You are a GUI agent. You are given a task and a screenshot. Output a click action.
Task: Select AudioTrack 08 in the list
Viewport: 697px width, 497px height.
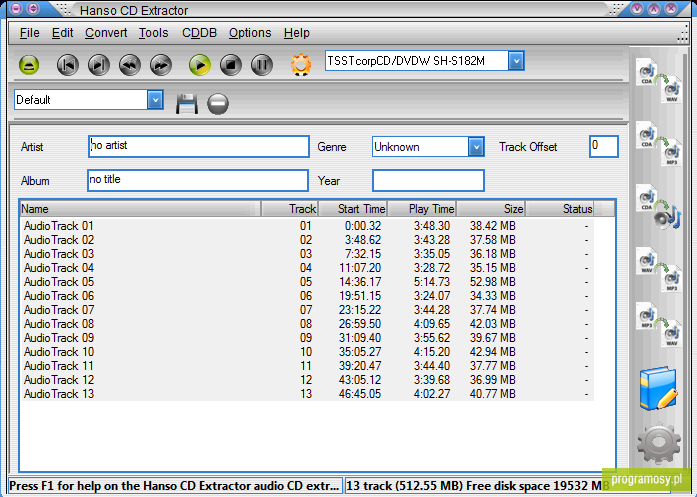(x=307, y=324)
